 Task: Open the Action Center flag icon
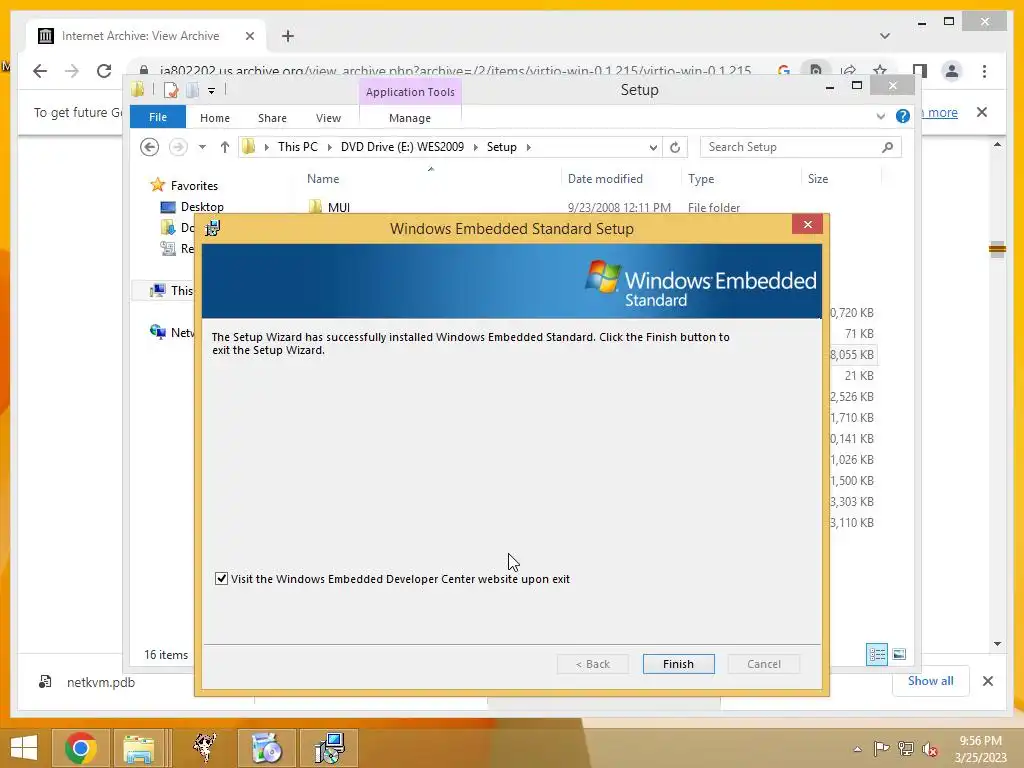tap(882, 748)
